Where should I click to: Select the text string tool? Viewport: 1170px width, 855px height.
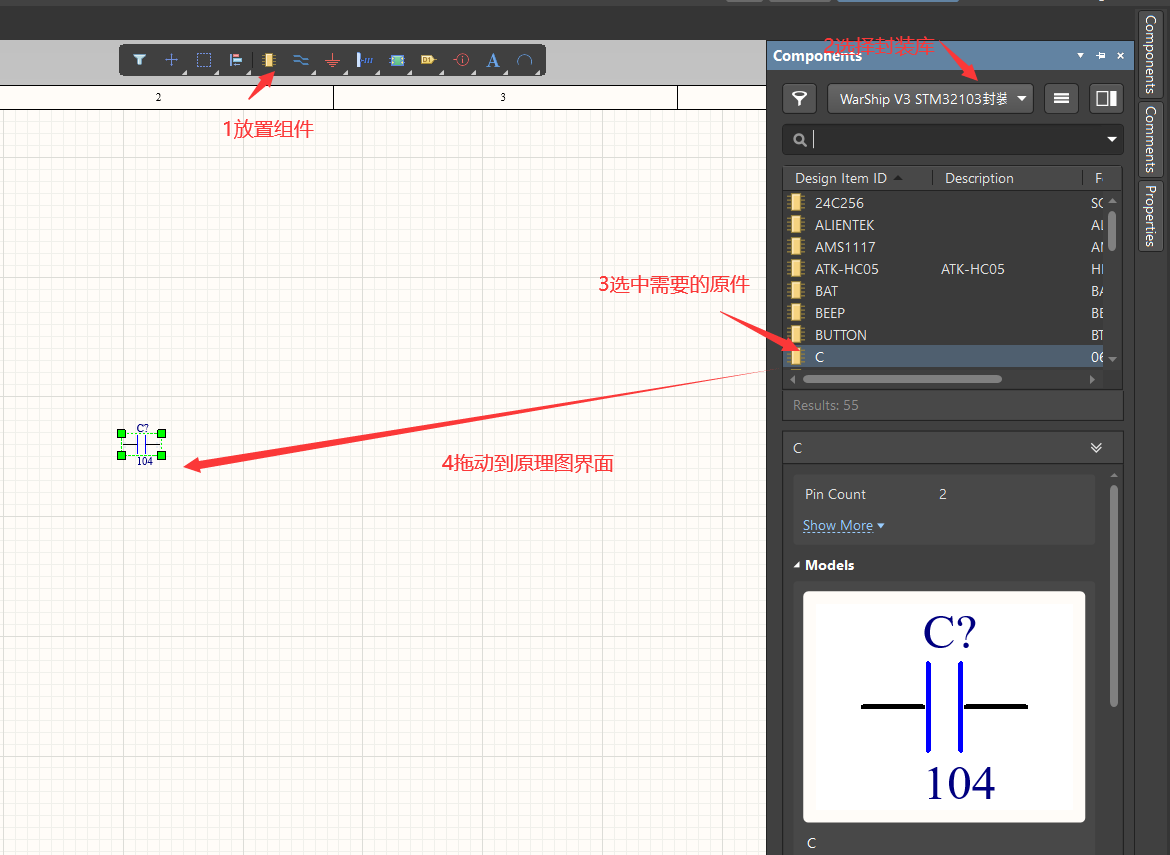coord(493,60)
